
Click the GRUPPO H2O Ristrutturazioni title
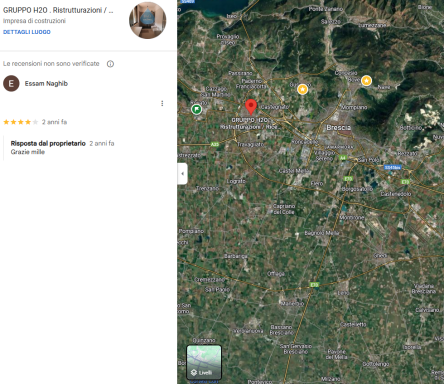[58, 10]
